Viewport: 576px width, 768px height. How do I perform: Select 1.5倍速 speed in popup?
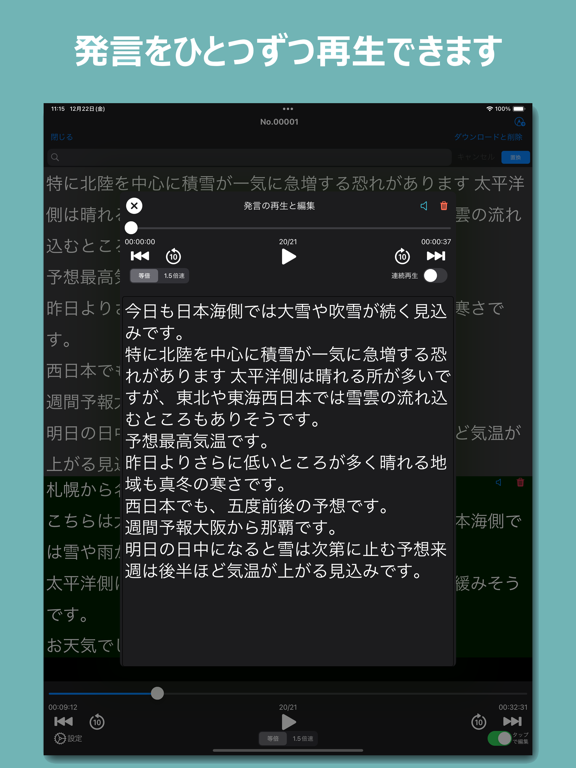tap(174, 276)
